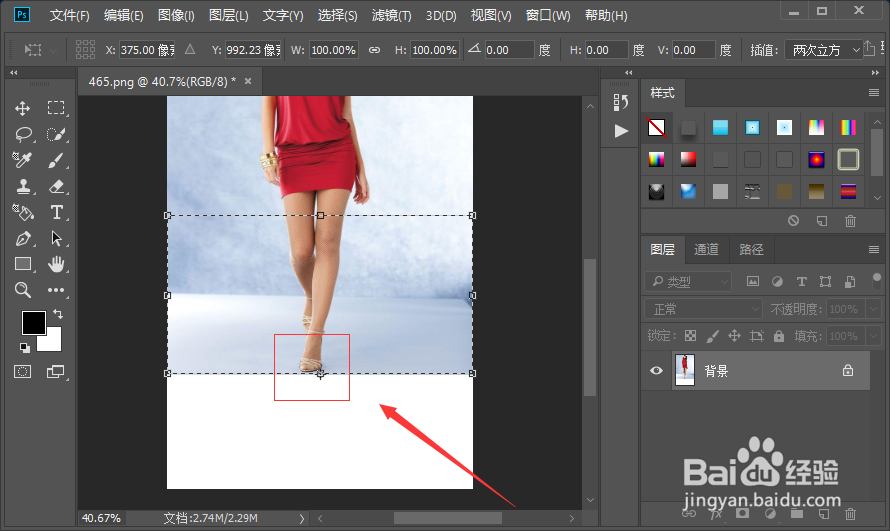890x531 pixels.
Task: Select the Rectangular Marquee tool
Action: point(56,108)
